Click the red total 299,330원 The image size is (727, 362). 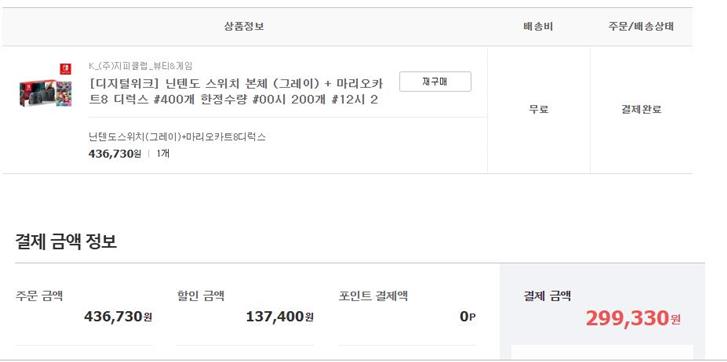coord(633,318)
